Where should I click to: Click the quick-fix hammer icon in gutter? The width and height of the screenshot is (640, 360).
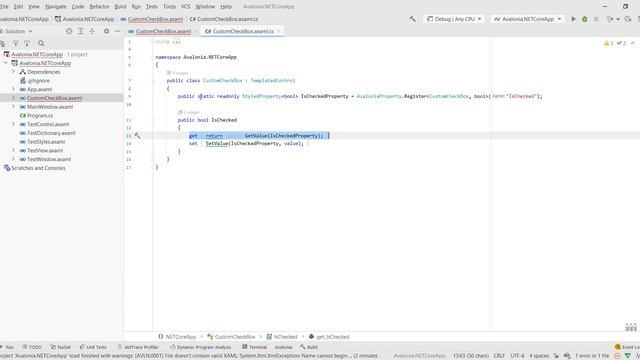(x=138, y=136)
